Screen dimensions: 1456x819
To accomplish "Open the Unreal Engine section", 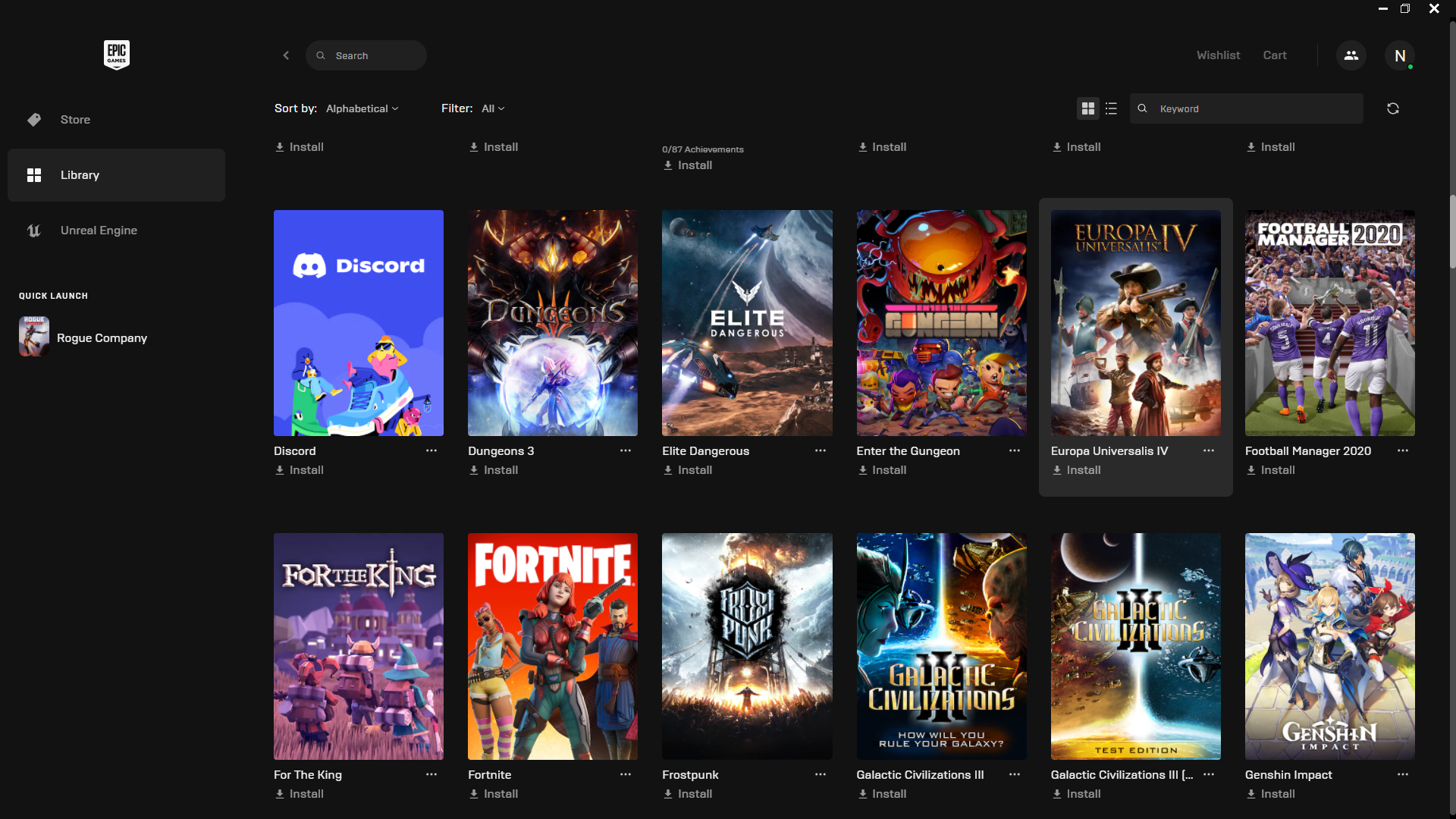I will 99,231.
